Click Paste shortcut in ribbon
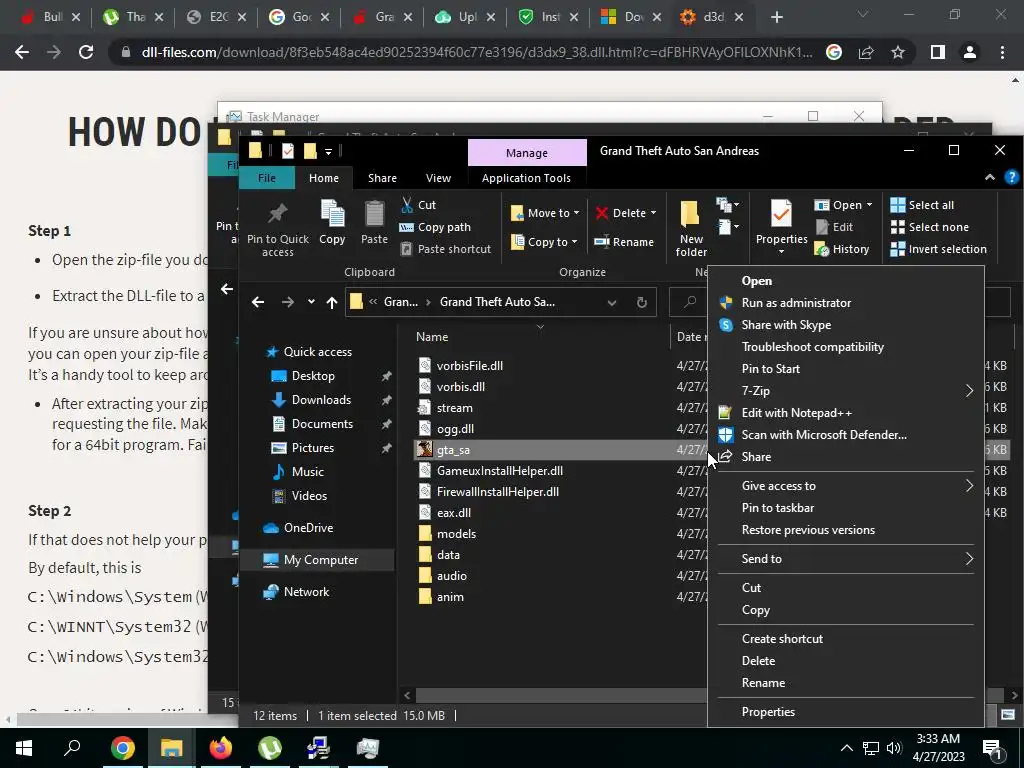 (x=445, y=249)
